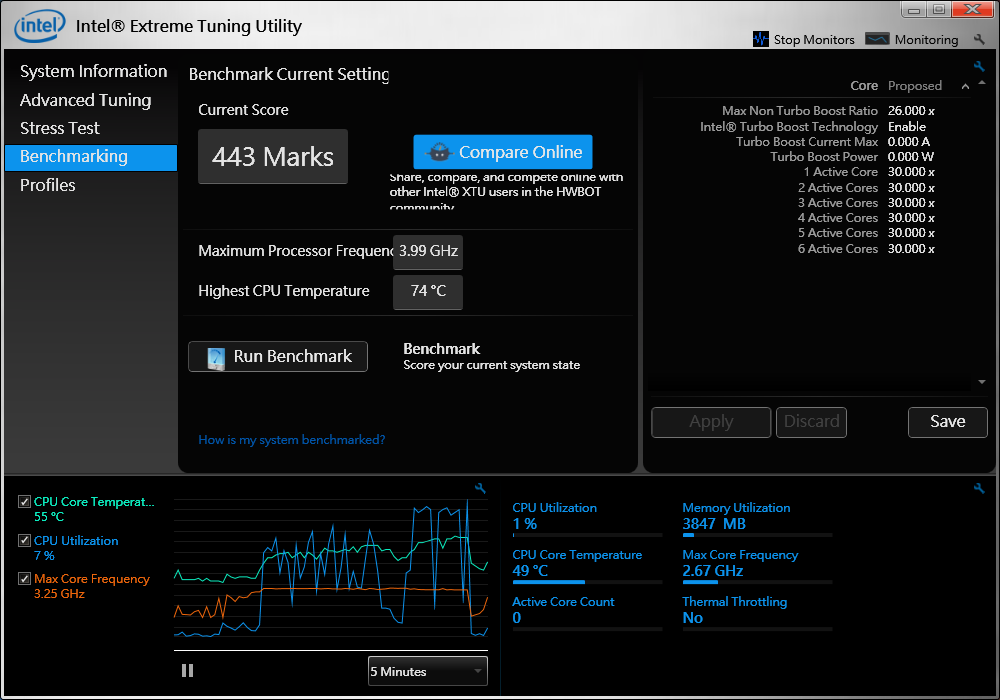Go to Stress Test section
Viewport: 1000px width, 700px height.
coord(59,128)
